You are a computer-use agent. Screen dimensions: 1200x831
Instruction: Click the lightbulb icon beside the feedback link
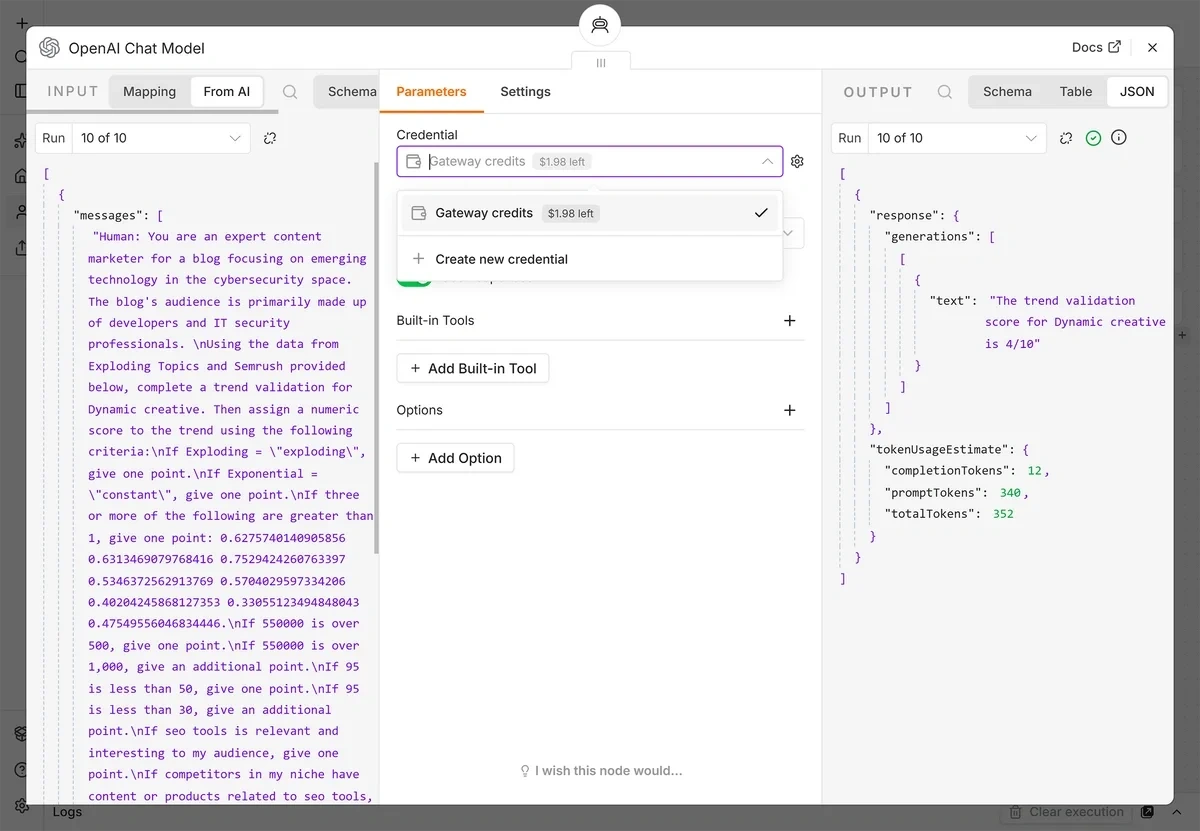[525, 771]
